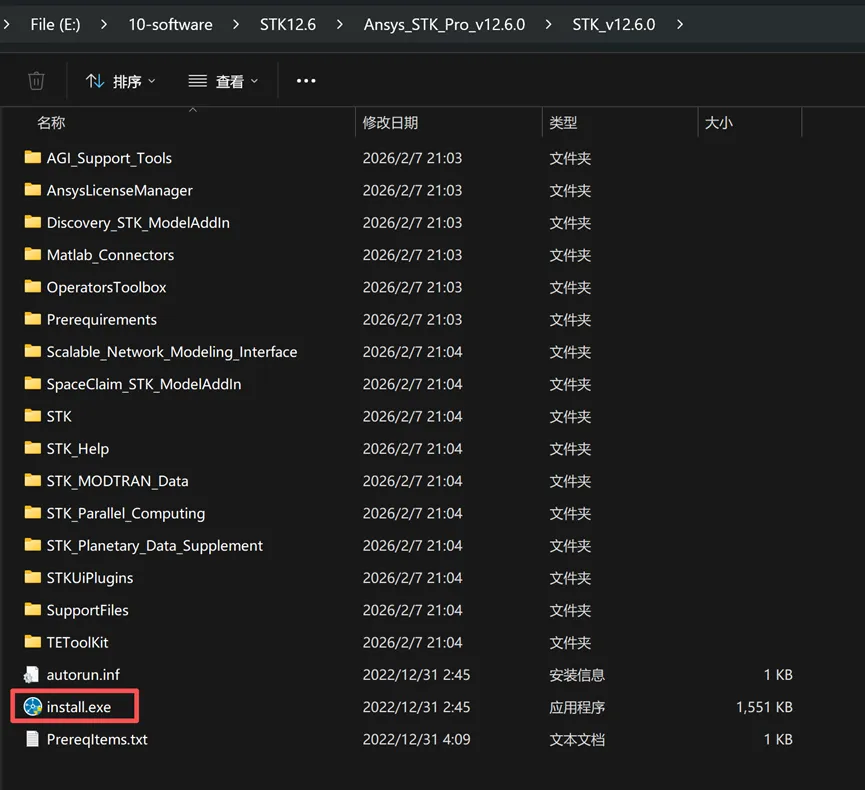
Task: Open the 查看 view dropdown
Action: 223,82
